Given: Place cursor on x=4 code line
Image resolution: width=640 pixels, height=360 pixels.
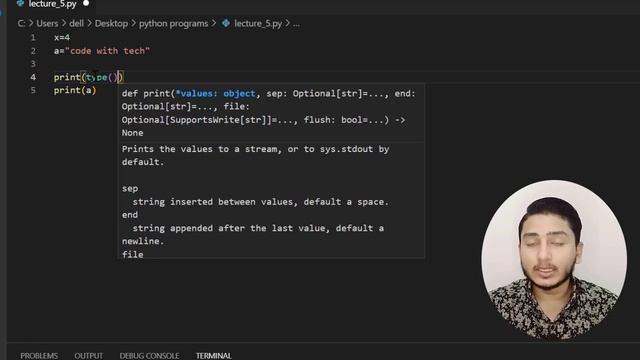Looking at the screenshot, I should pyautogui.click(x=62, y=38).
